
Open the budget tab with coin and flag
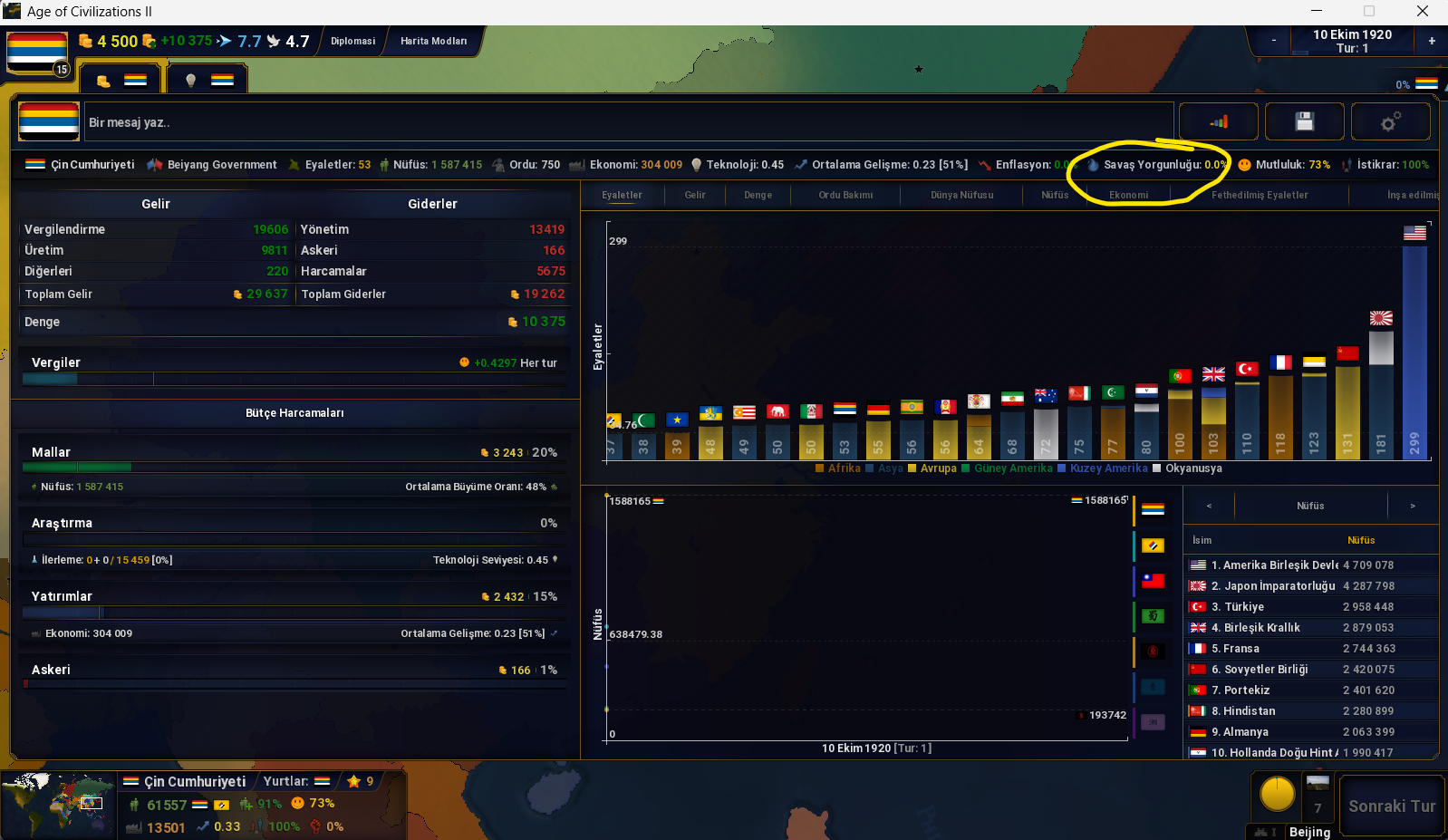pos(121,80)
